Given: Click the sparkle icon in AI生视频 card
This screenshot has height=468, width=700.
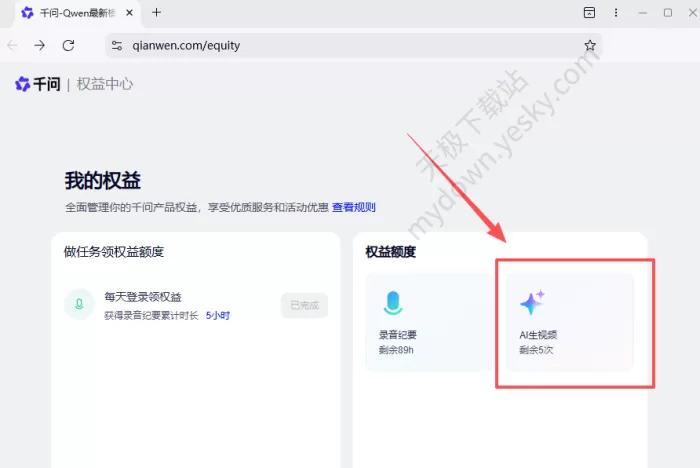Looking at the screenshot, I should (x=532, y=302).
